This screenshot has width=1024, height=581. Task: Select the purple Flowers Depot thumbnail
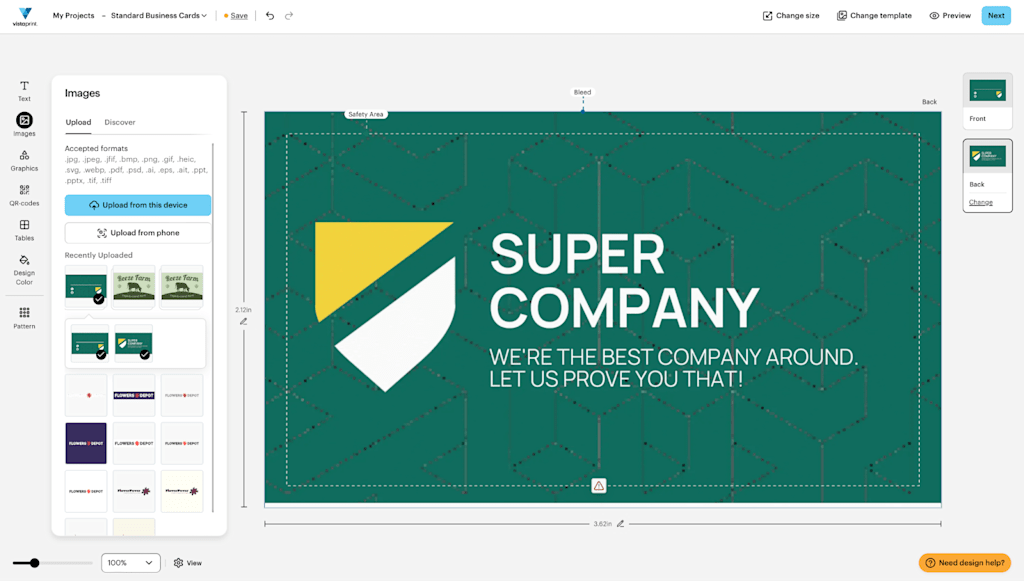coord(86,443)
